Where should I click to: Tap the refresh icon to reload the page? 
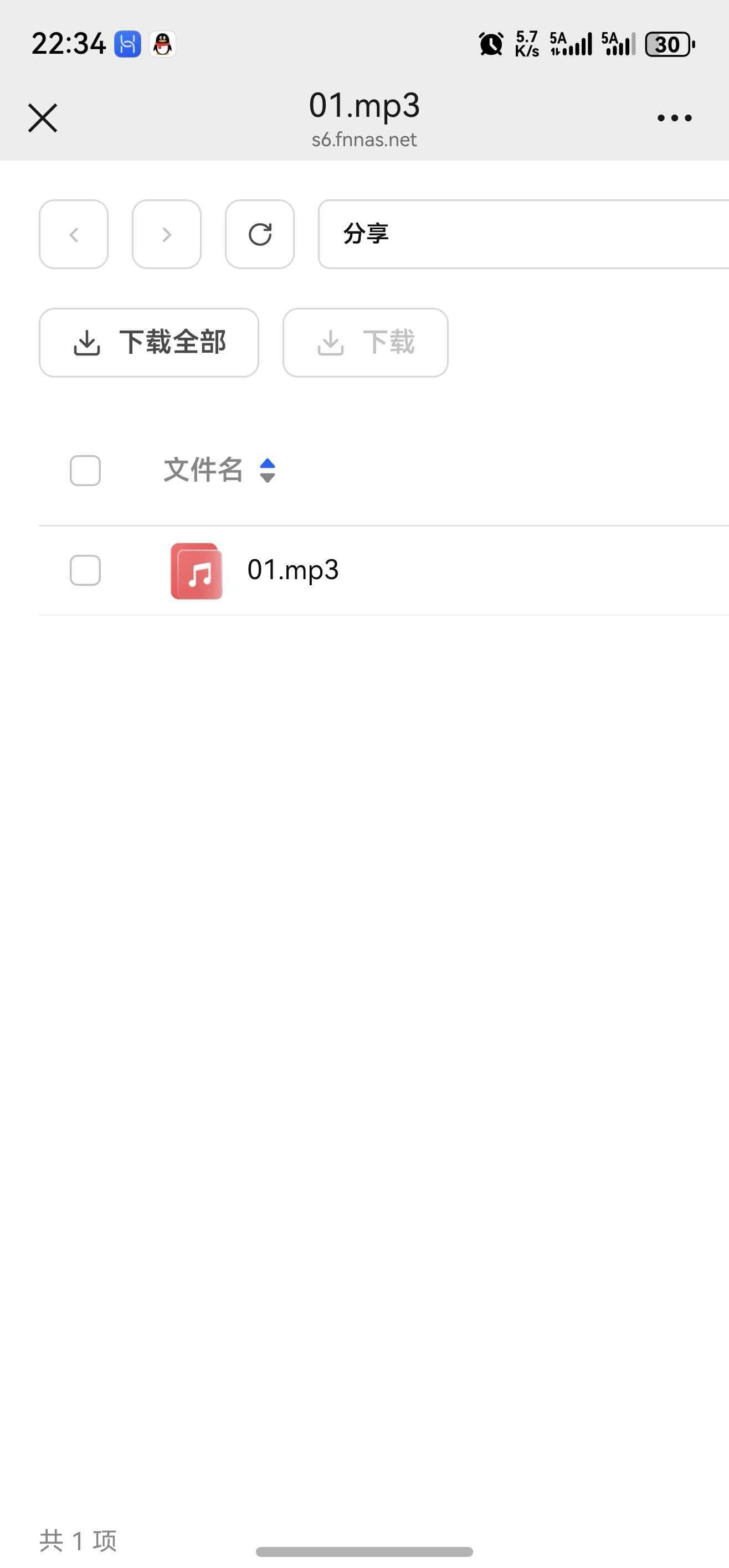(x=259, y=235)
